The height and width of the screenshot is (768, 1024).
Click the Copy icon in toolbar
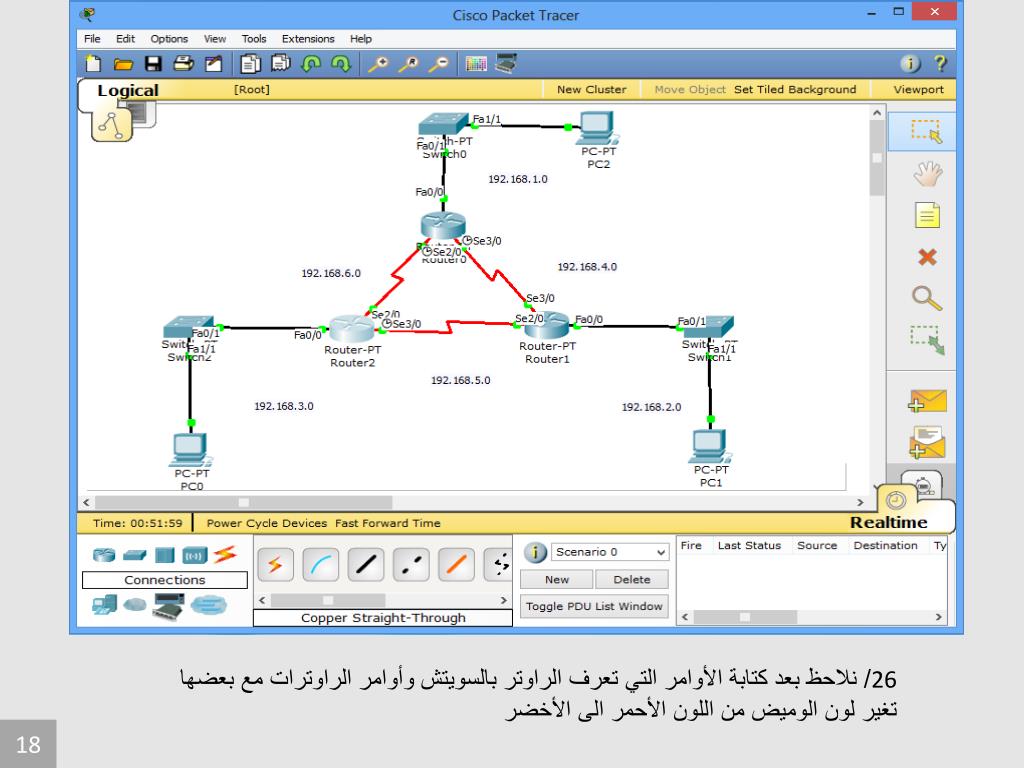(x=250, y=63)
